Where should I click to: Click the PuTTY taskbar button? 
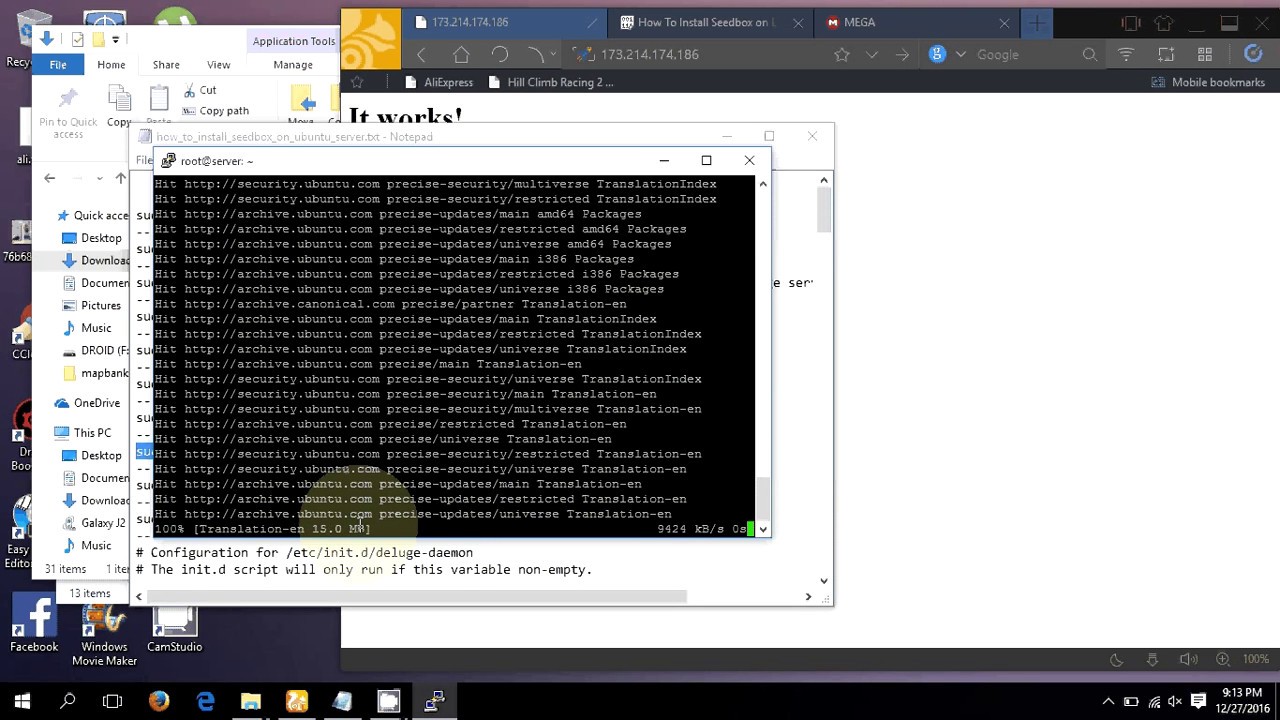(x=434, y=701)
